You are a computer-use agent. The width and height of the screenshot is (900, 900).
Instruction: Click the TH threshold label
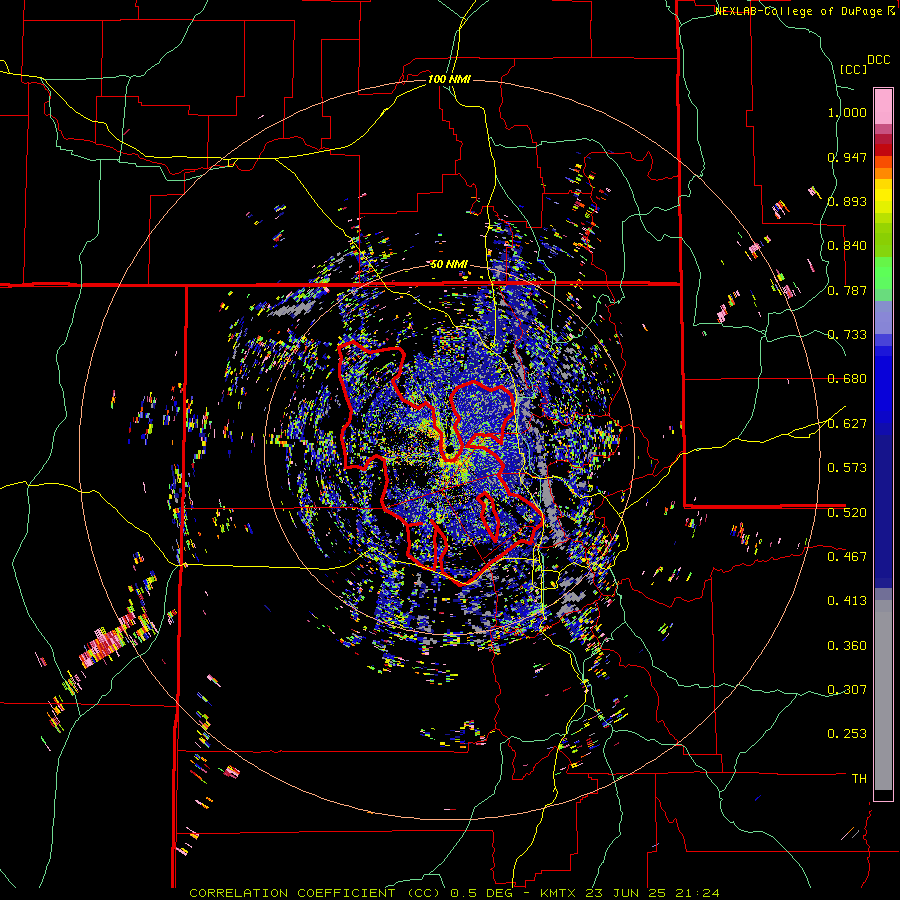click(859, 779)
